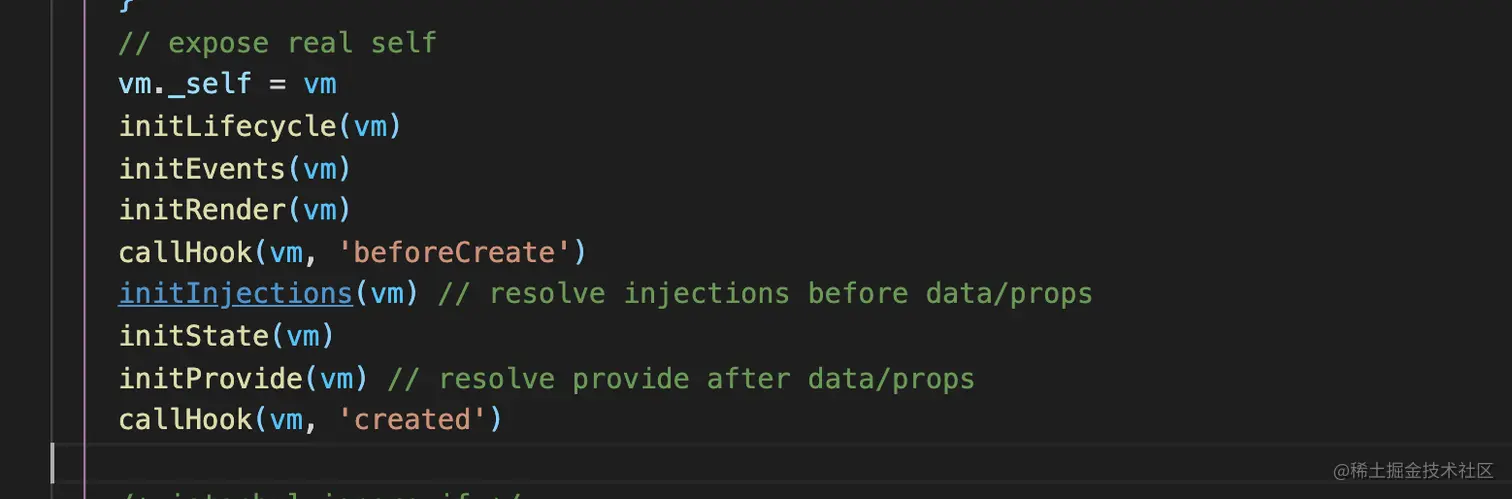Click the initProvide function name
1512x499 pixels.
coord(210,378)
